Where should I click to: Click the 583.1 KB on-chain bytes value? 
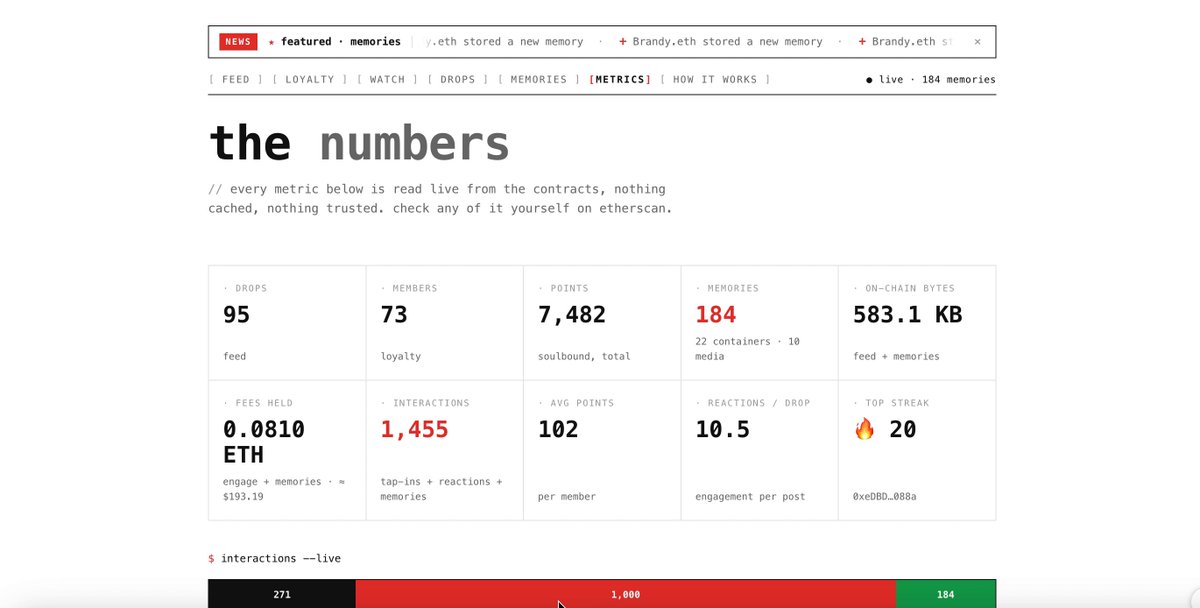pyautogui.click(x=908, y=315)
